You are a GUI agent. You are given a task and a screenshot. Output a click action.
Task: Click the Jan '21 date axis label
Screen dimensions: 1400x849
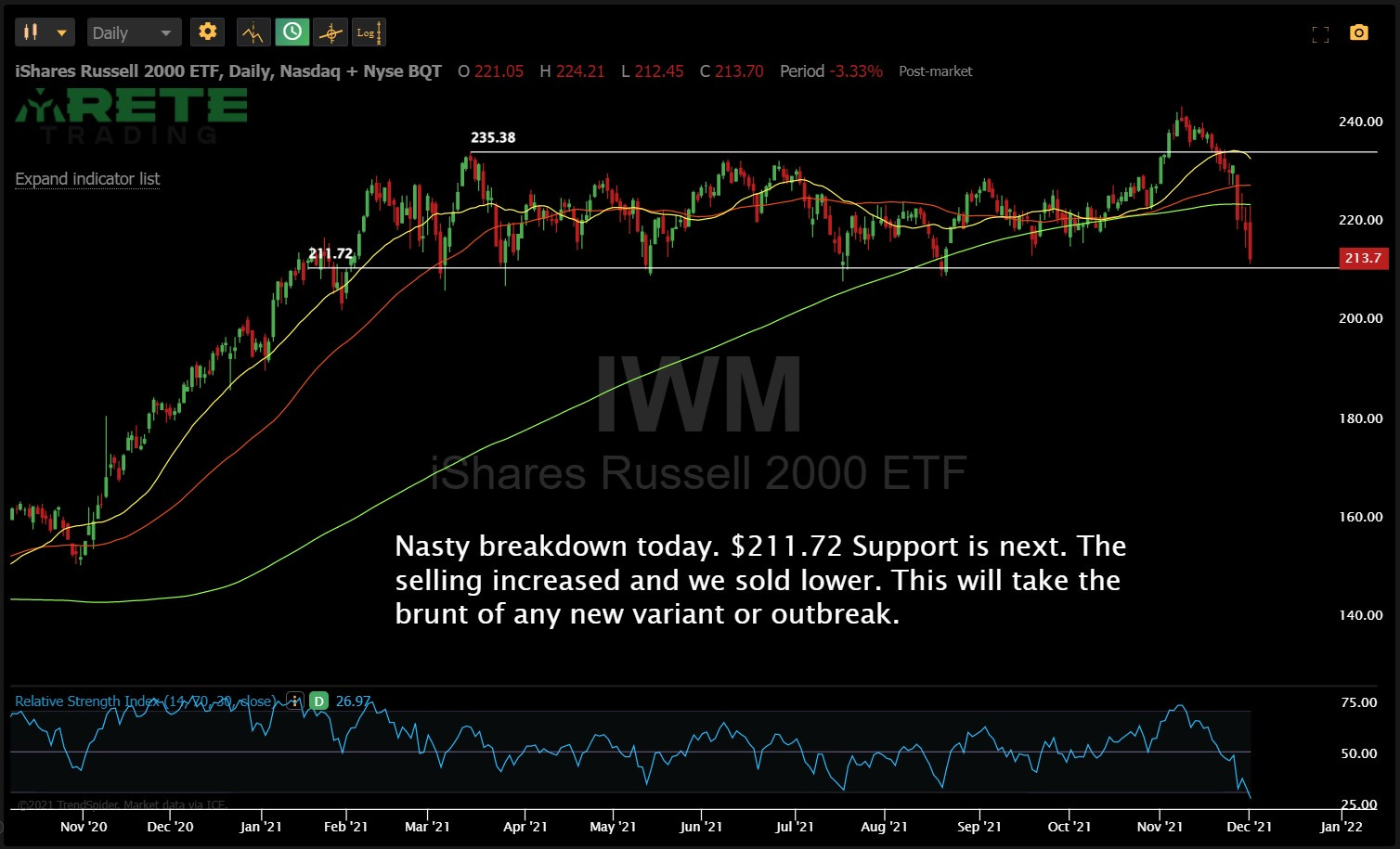[261, 827]
